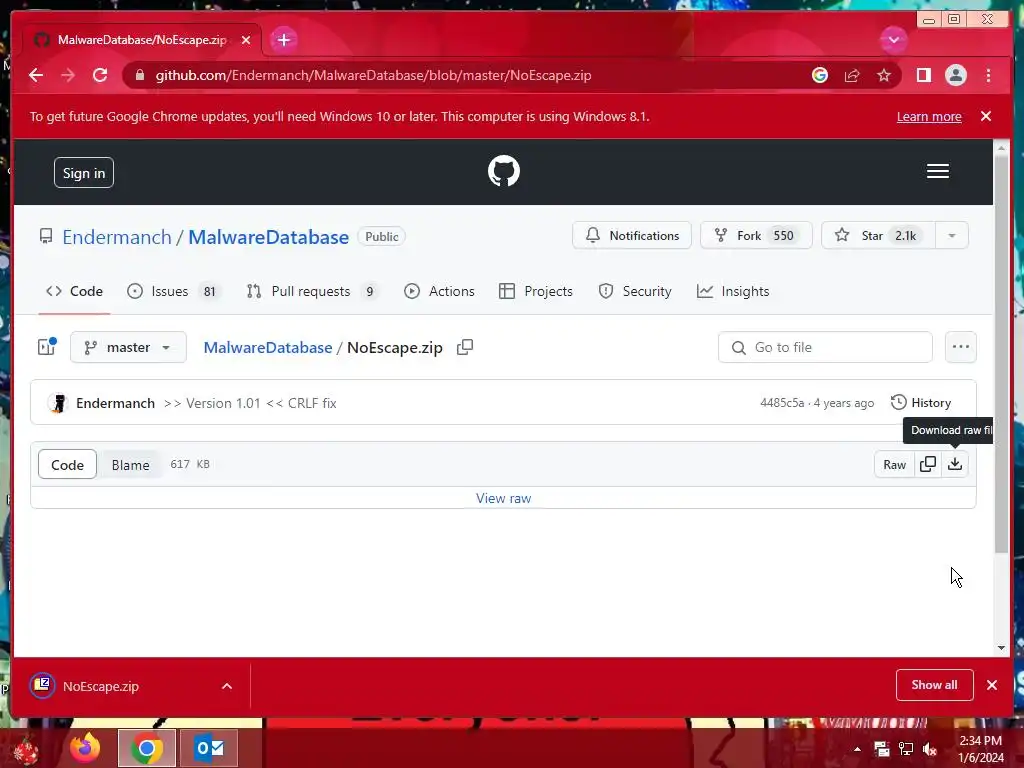The height and width of the screenshot is (768, 1024).
Task: Show hidden system tray icons
Action: point(857,749)
